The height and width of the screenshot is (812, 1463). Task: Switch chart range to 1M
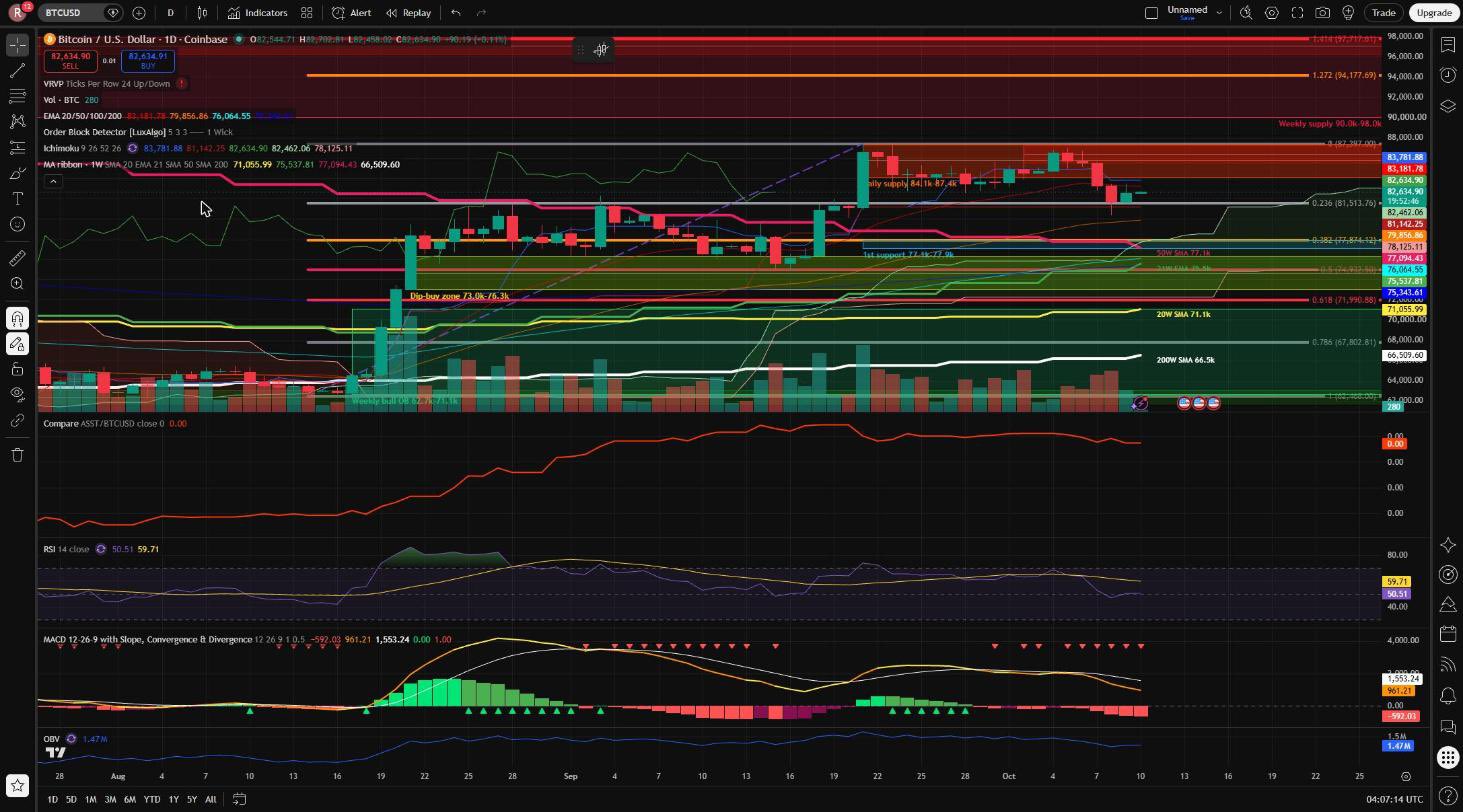[x=90, y=799]
